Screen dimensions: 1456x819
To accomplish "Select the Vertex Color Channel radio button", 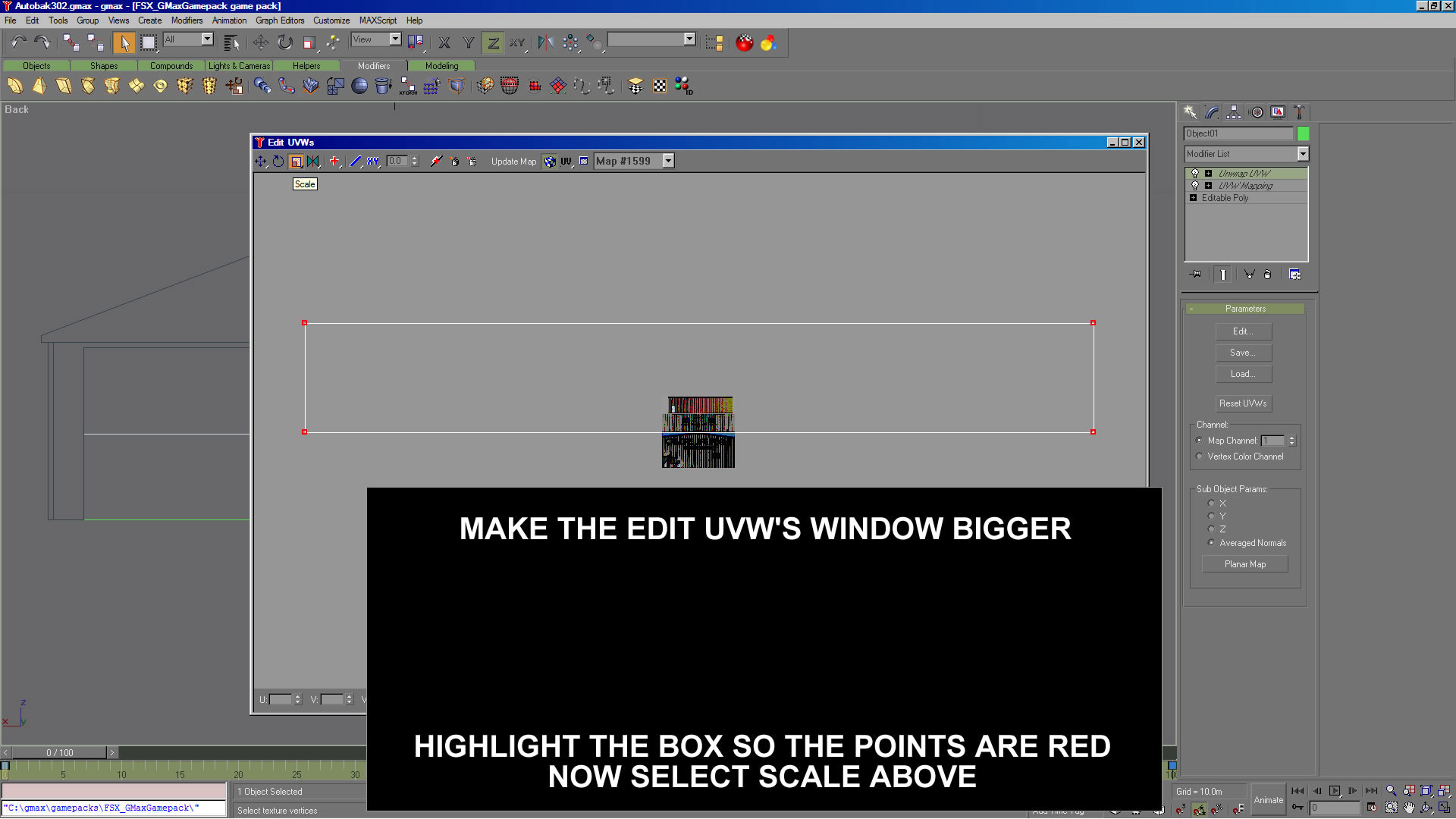I will point(1200,457).
